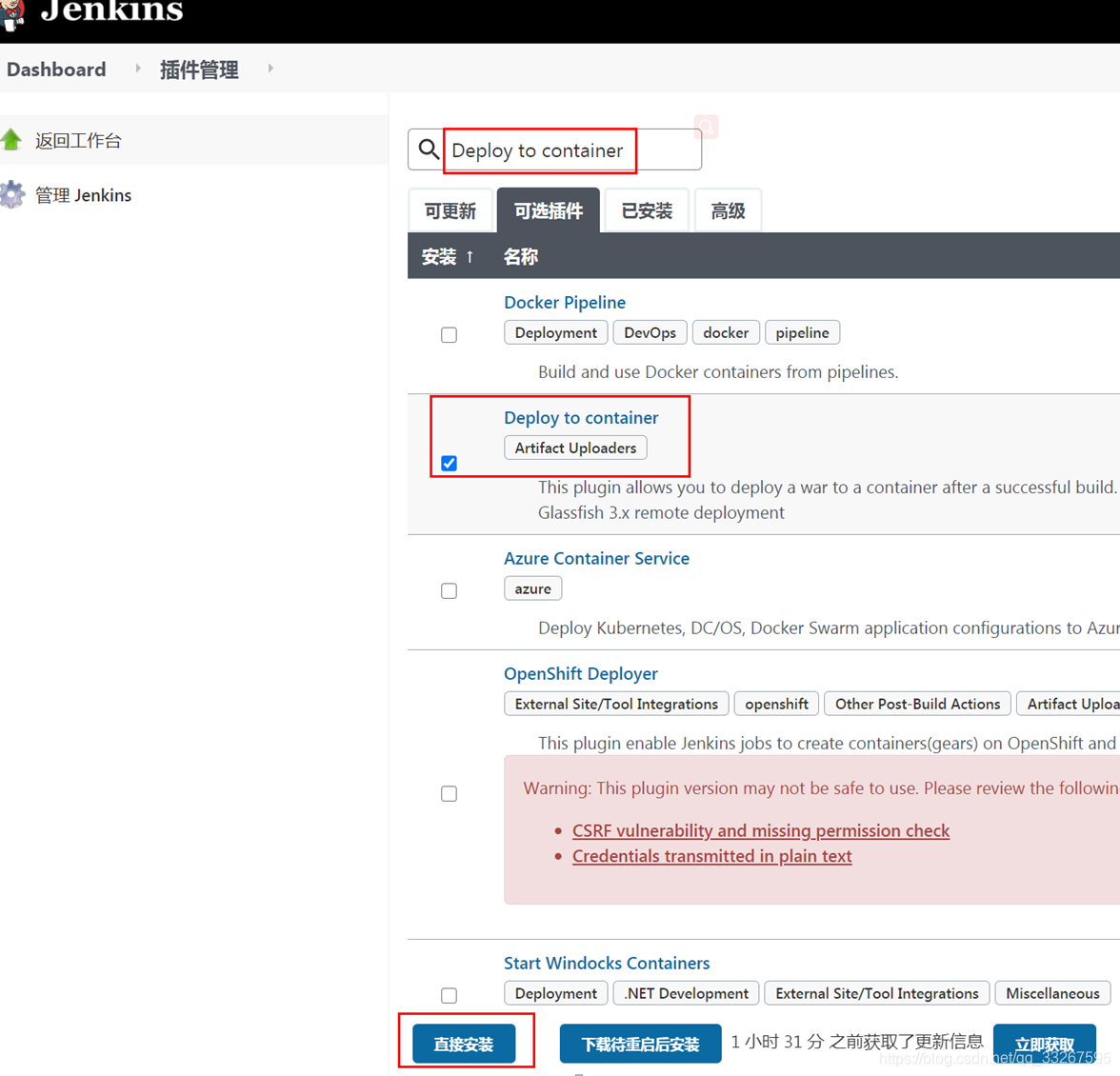
Task: Open the Deploy to container plugin link
Action: coord(581,418)
